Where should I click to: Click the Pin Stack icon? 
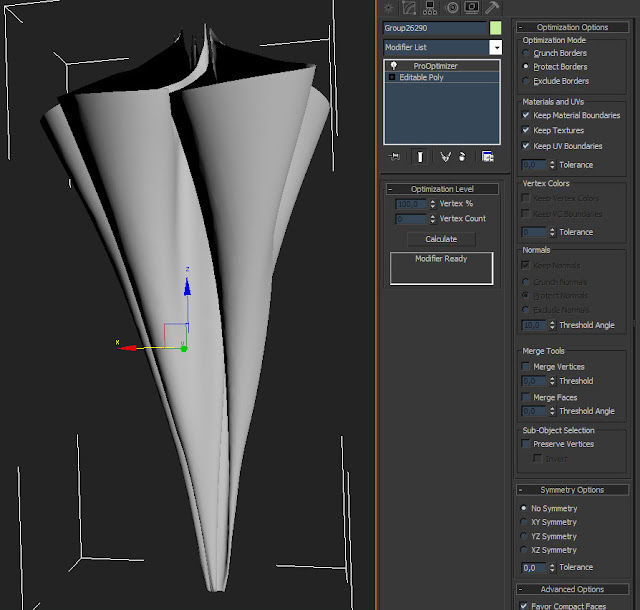point(394,157)
